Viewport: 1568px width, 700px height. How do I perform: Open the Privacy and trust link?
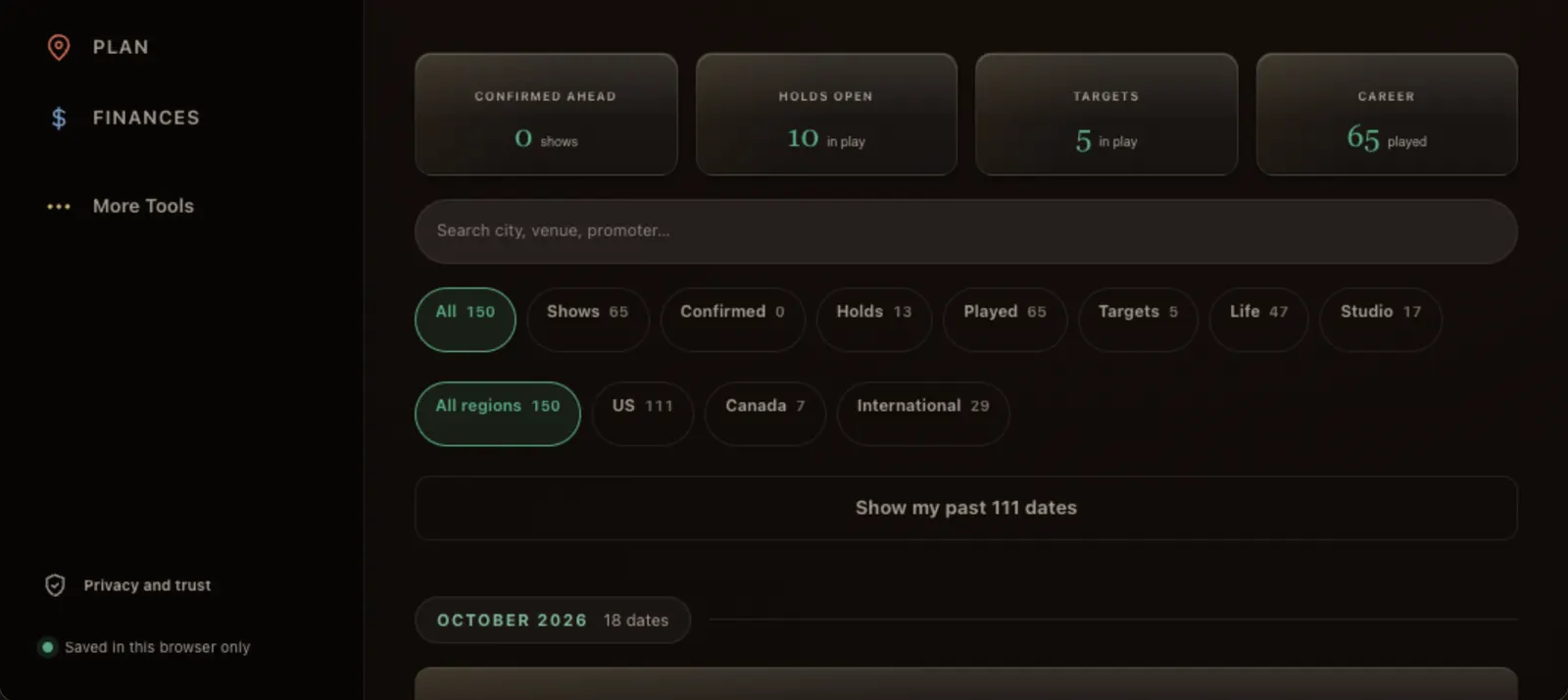tap(147, 585)
